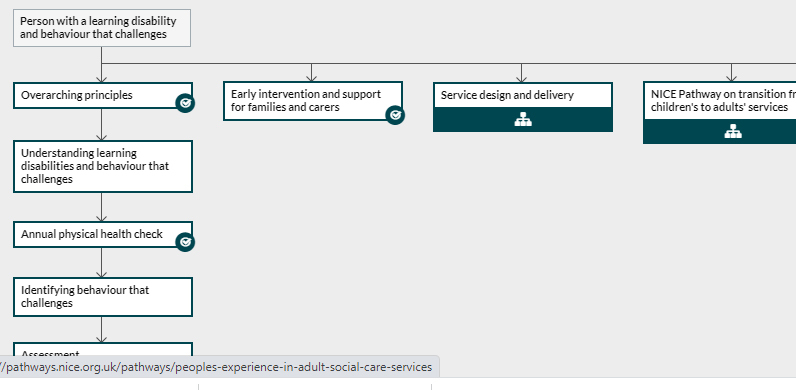Select the Overarching principles node
Viewport: 796px width, 390px height.
click(103, 95)
